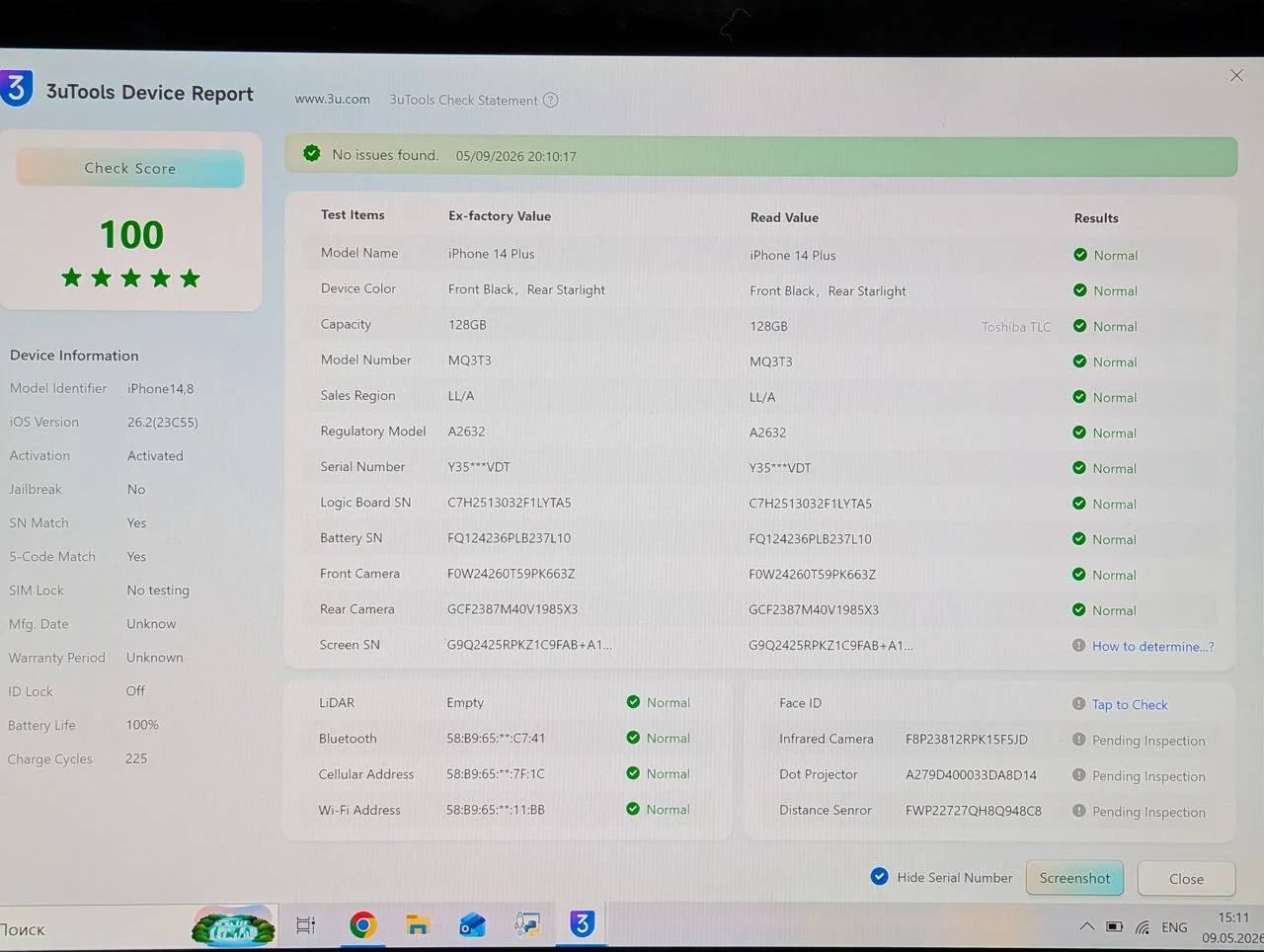Show hidden tray icons chevron
This screenshot has width=1264, height=952.
(1086, 927)
